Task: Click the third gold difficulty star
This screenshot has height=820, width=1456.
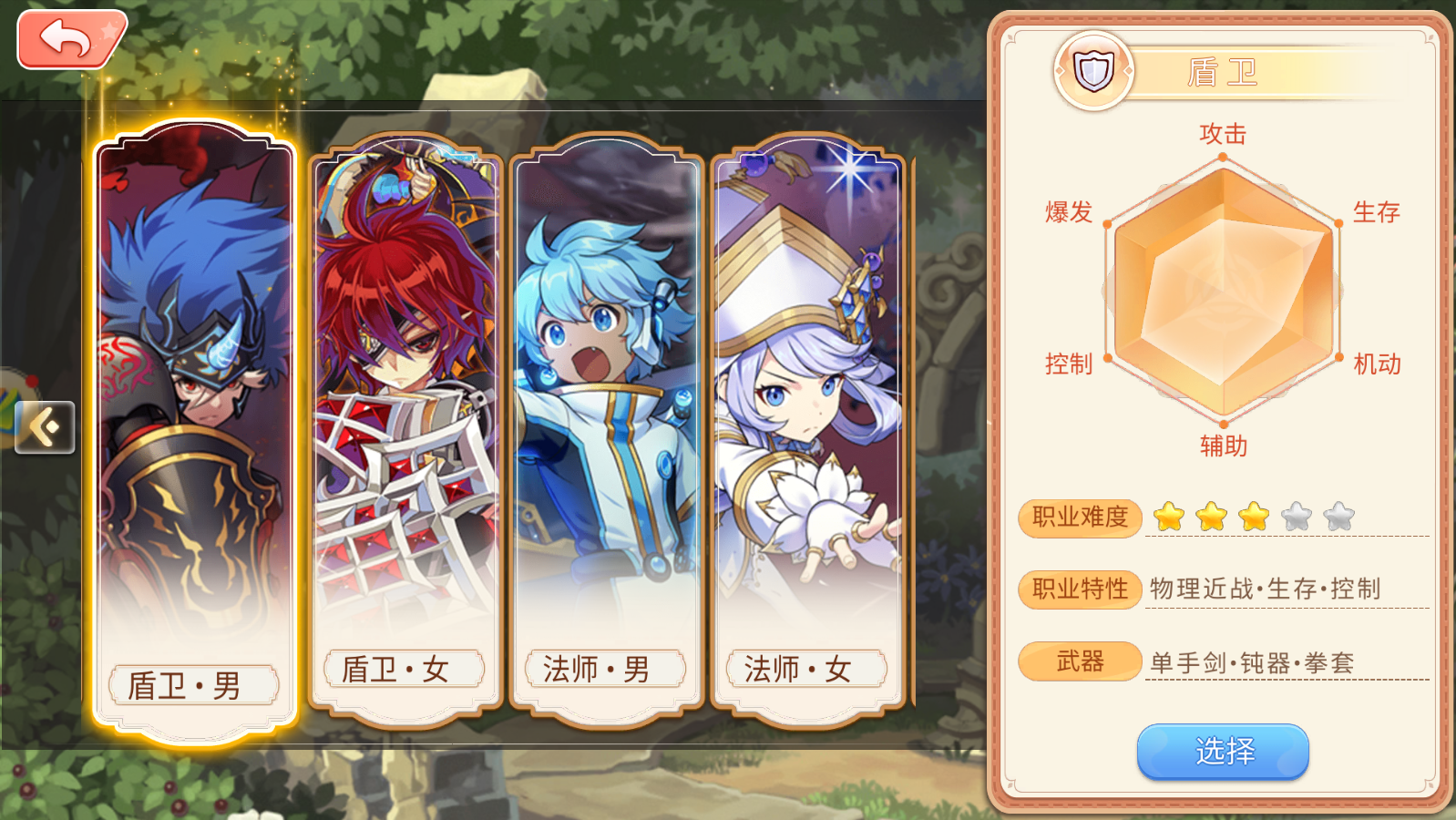Action: [1254, 517]
